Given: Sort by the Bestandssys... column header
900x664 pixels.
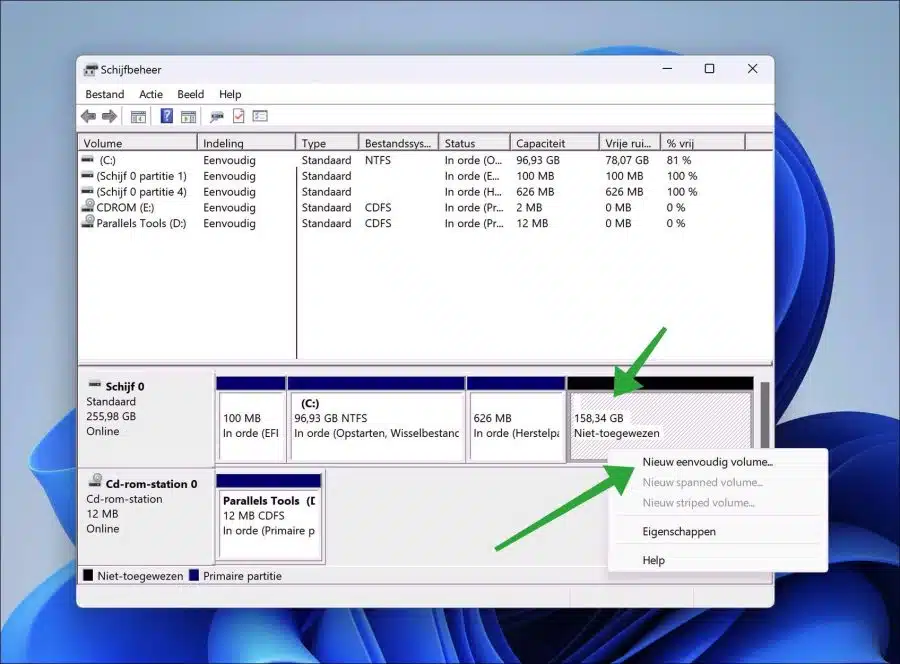Looking at the screenshot, I should click(399, 143).
